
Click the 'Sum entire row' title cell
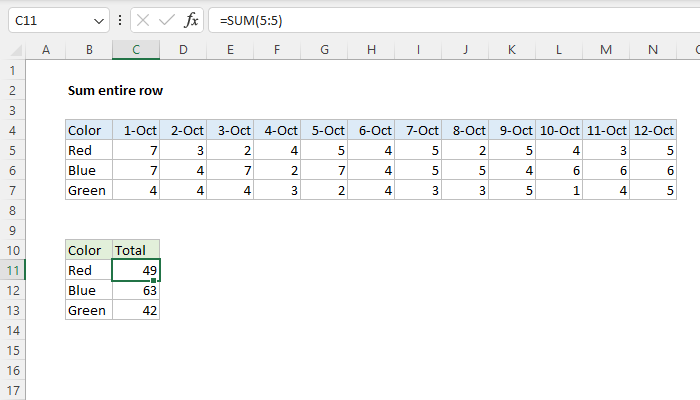[114, 90]
